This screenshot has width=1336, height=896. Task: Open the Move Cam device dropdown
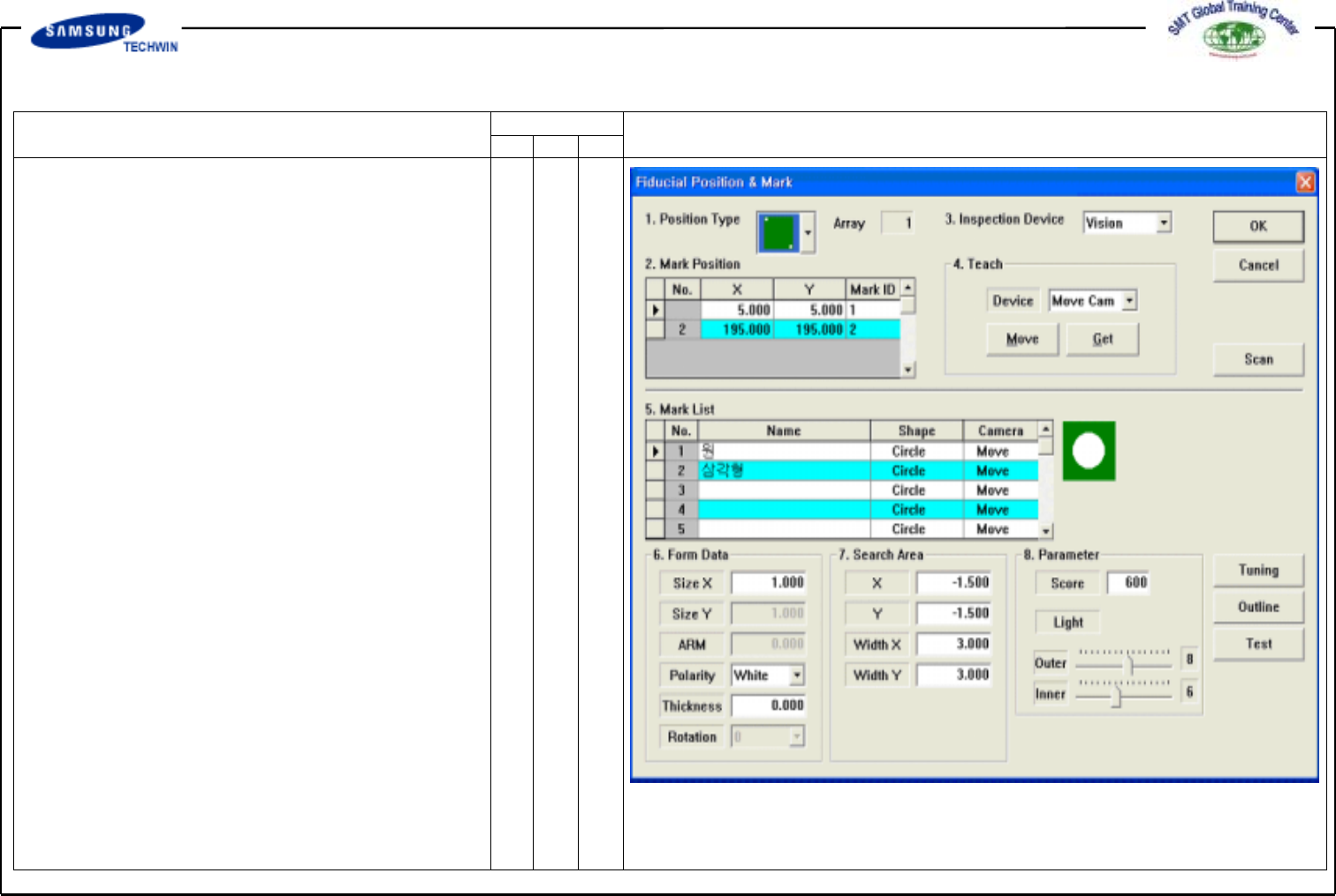(x=1129, y=301)
